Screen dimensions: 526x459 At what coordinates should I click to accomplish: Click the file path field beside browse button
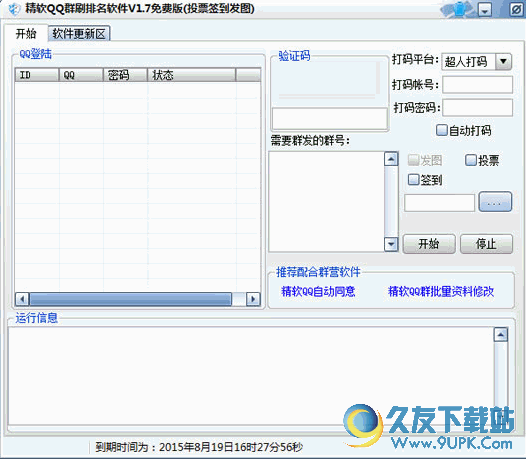pyautogui.click(x=439, y=203)
